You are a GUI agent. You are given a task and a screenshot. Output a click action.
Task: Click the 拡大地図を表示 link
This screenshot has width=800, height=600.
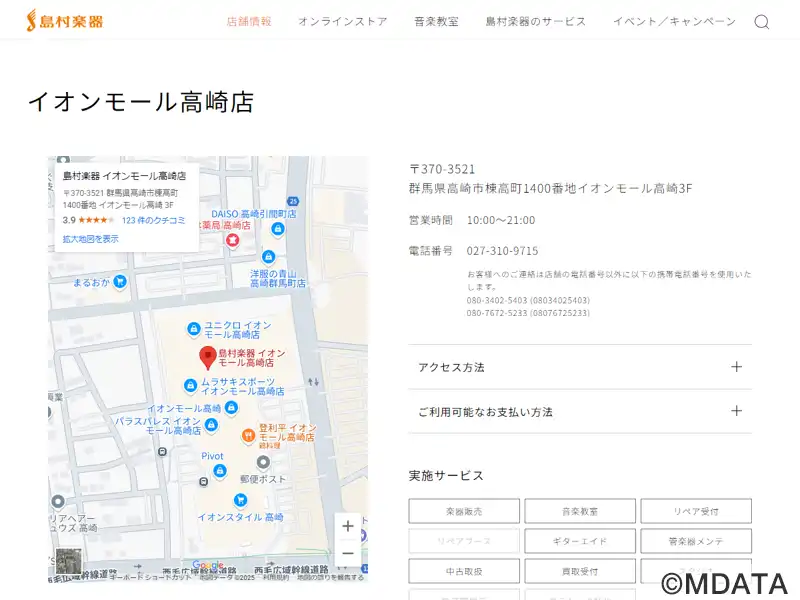click(x=90, y=239)
